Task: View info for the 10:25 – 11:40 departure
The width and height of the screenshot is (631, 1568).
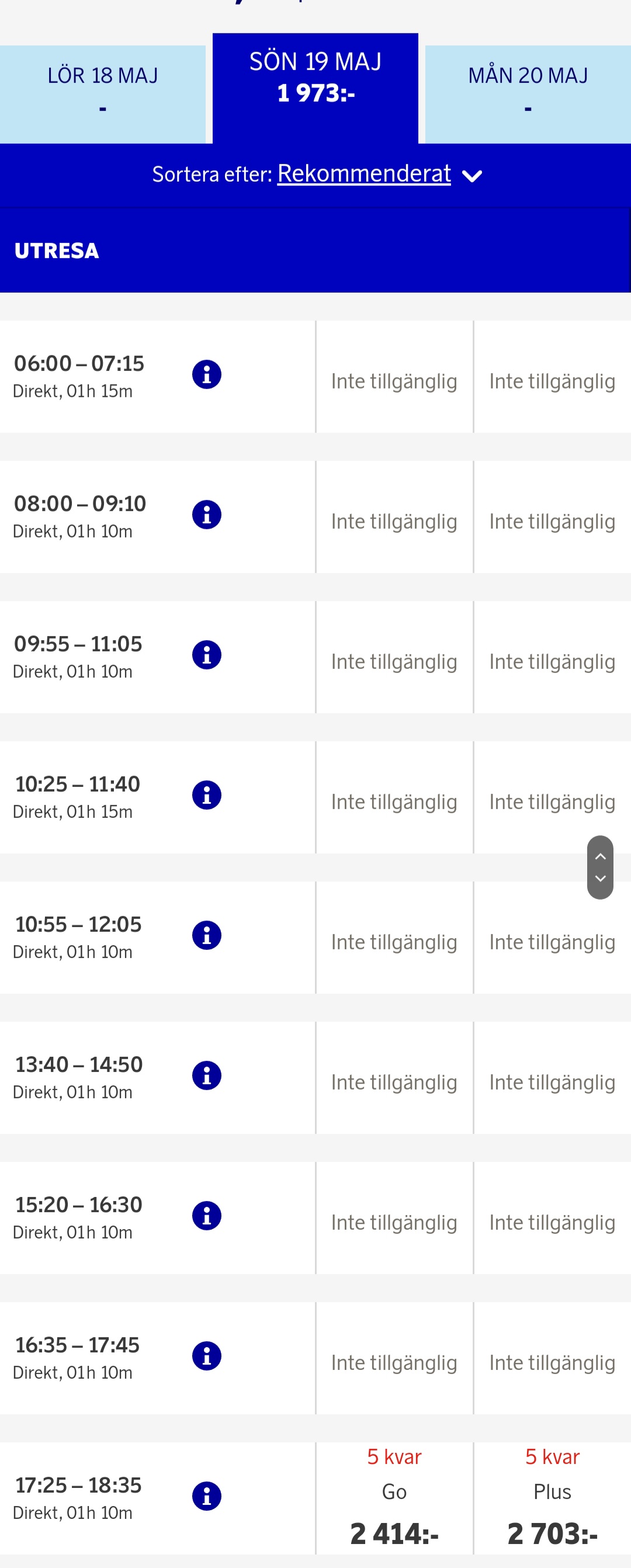Action: point(206,795)
